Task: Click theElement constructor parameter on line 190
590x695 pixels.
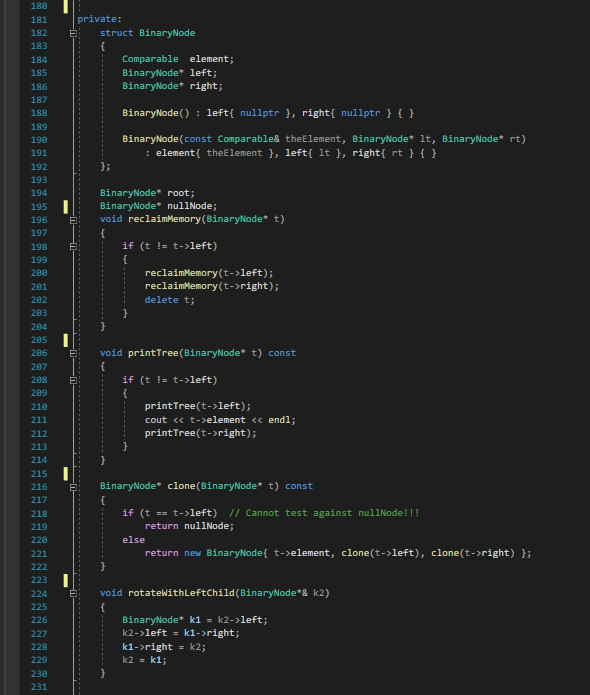Action: click(x=313, y=139)
